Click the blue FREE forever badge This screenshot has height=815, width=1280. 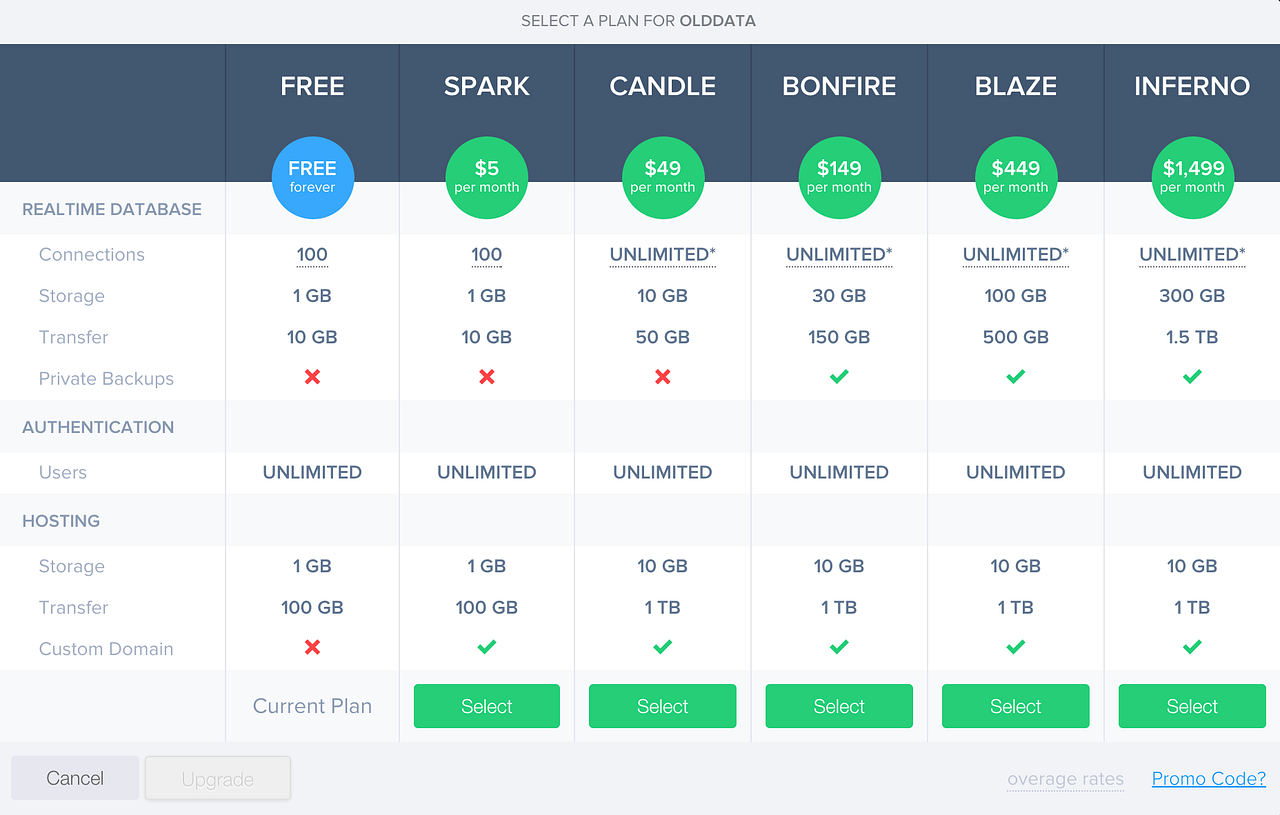click(312, 177)
